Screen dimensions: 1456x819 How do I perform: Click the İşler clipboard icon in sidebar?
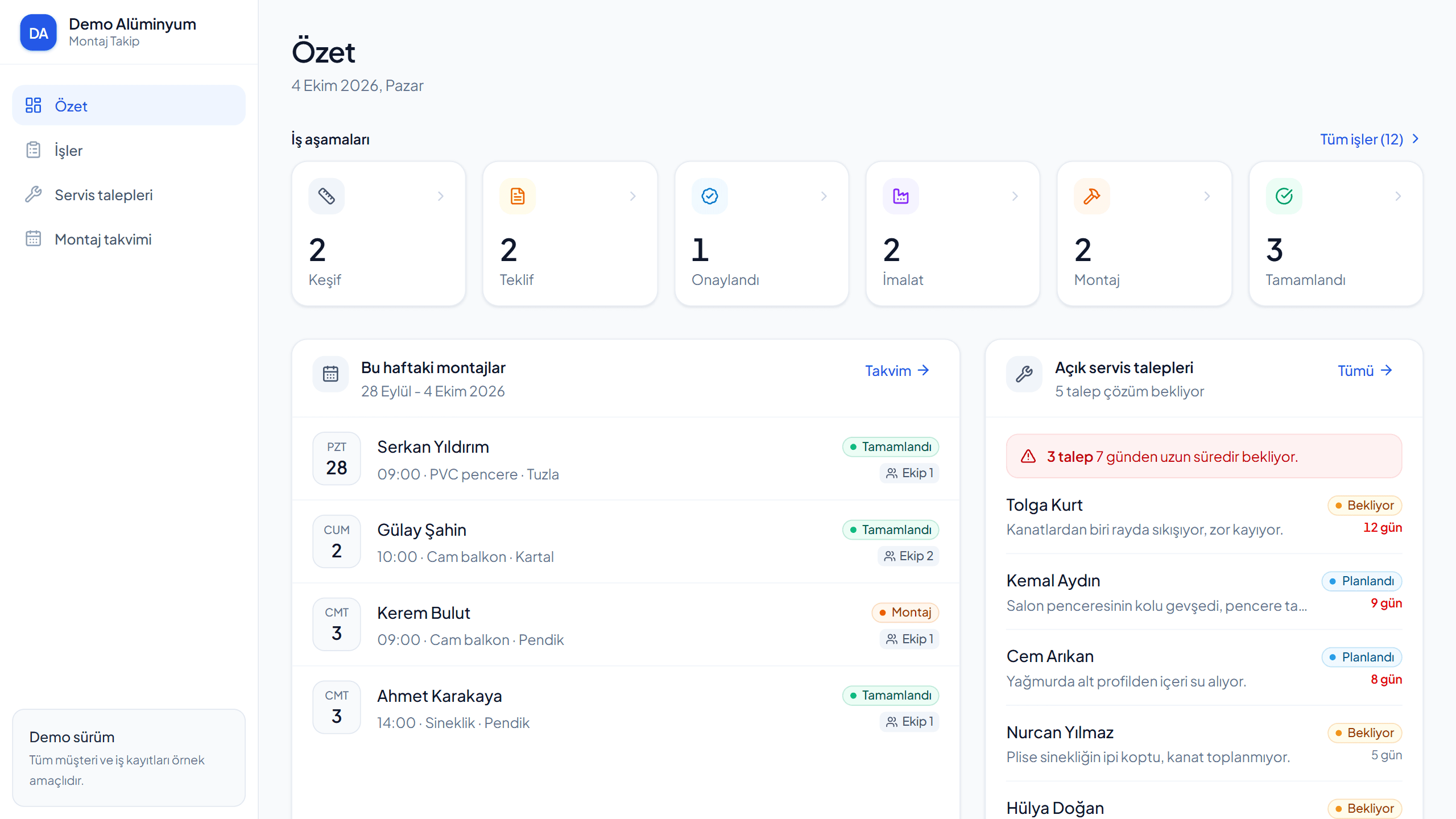[x=34, y=150]
